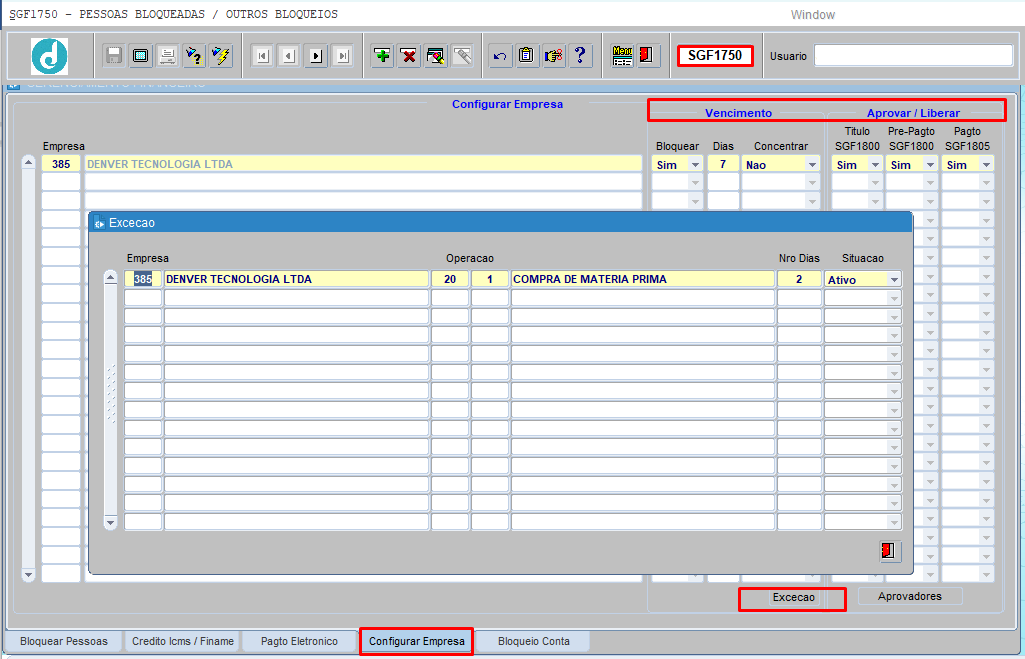Go to next record with arrow icon
The height and width of the screenshot is (659, 1025).
pyautogui.click(x=316, y=56)
